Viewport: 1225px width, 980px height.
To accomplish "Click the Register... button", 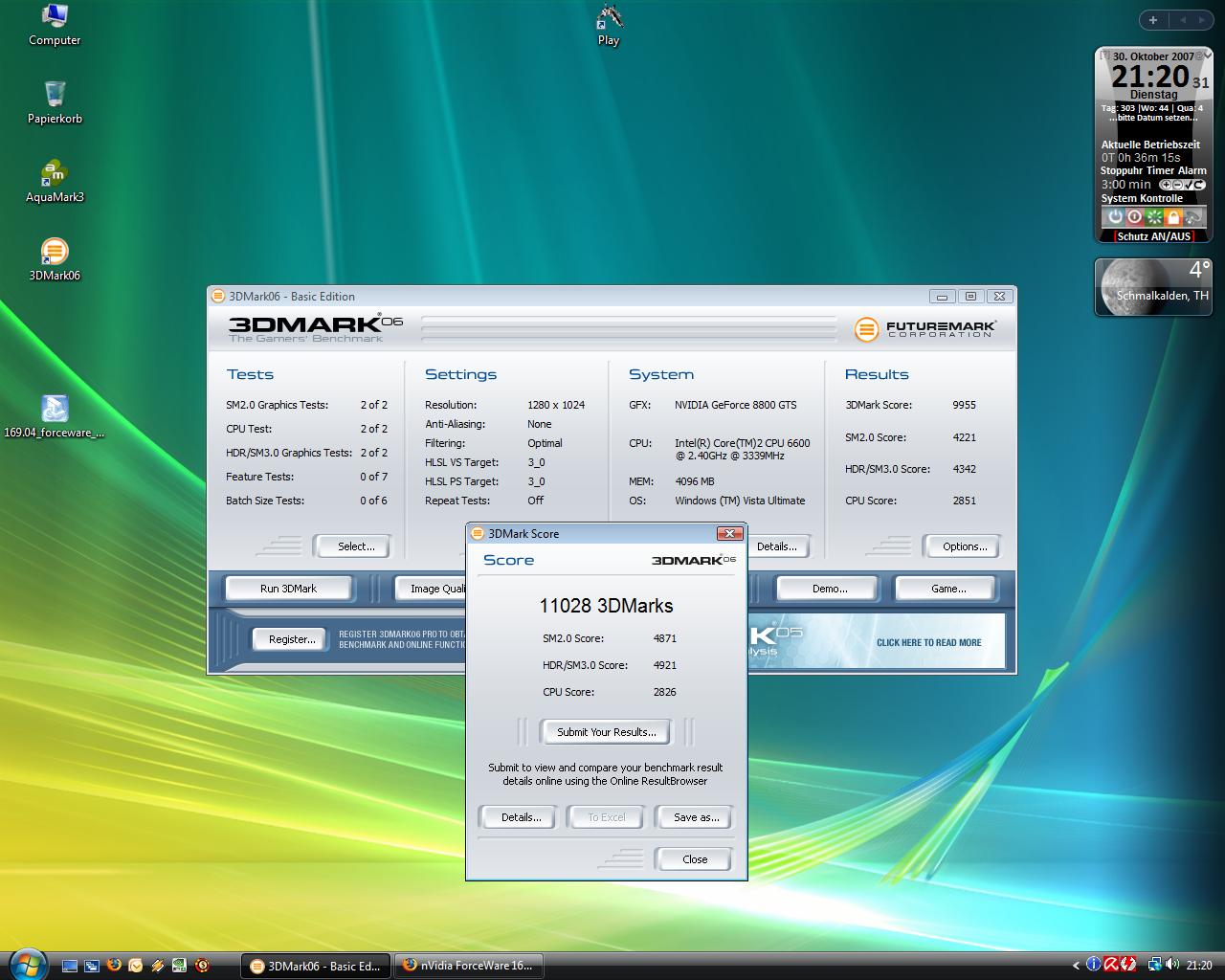I will coord(291,639).
